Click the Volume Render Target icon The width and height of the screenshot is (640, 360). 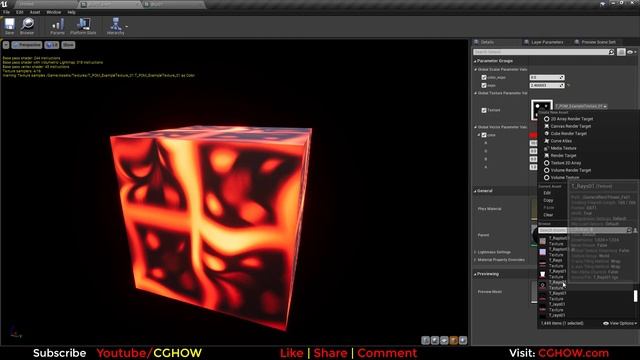pyautogui.click(x=547, y=170)
